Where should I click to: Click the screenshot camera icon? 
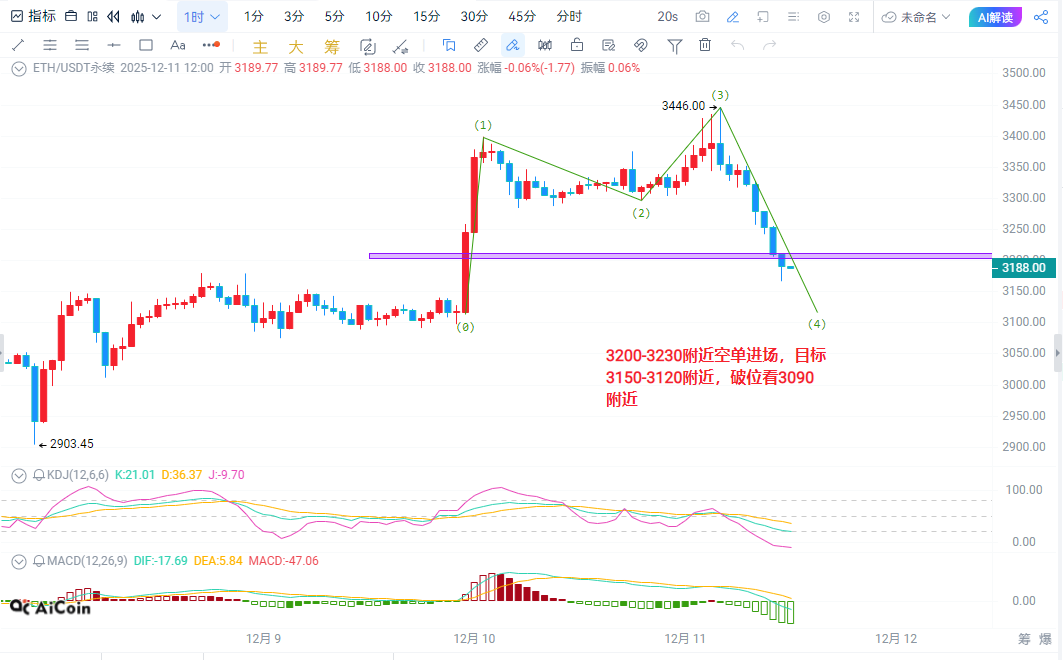[x=703, y=17]
